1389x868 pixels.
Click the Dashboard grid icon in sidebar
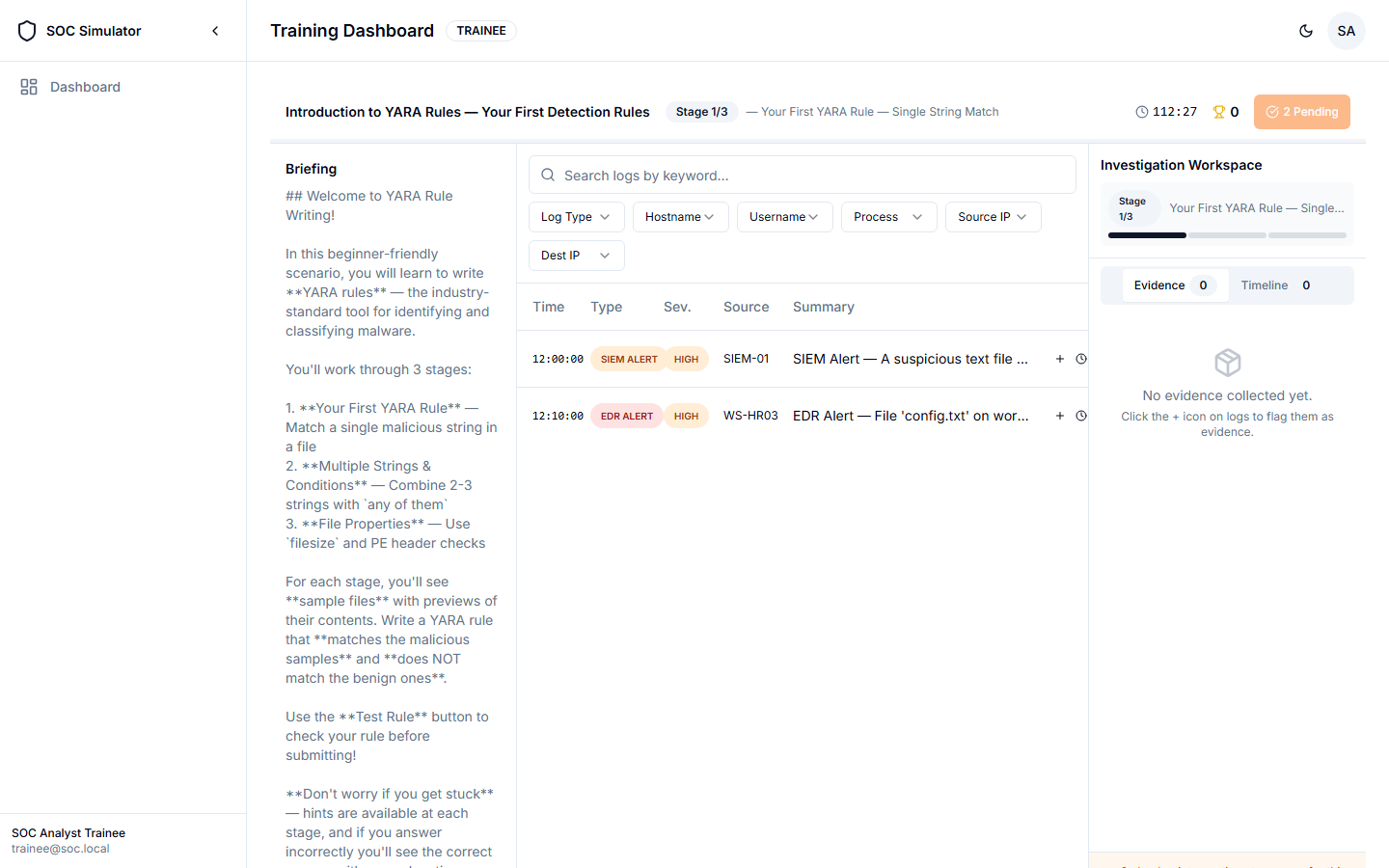pos(29,87)
